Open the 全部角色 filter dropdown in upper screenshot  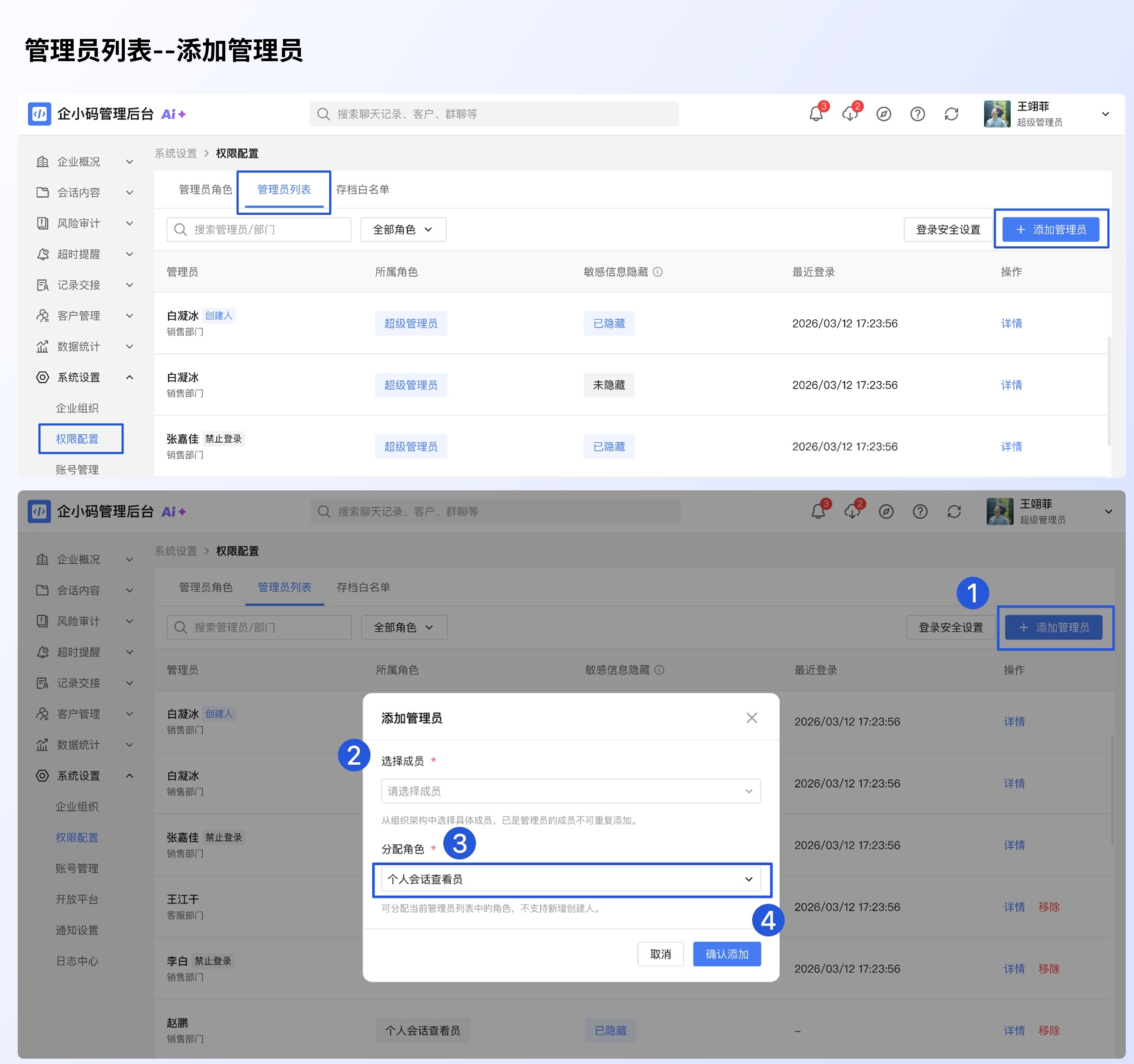tap(403, 229)
